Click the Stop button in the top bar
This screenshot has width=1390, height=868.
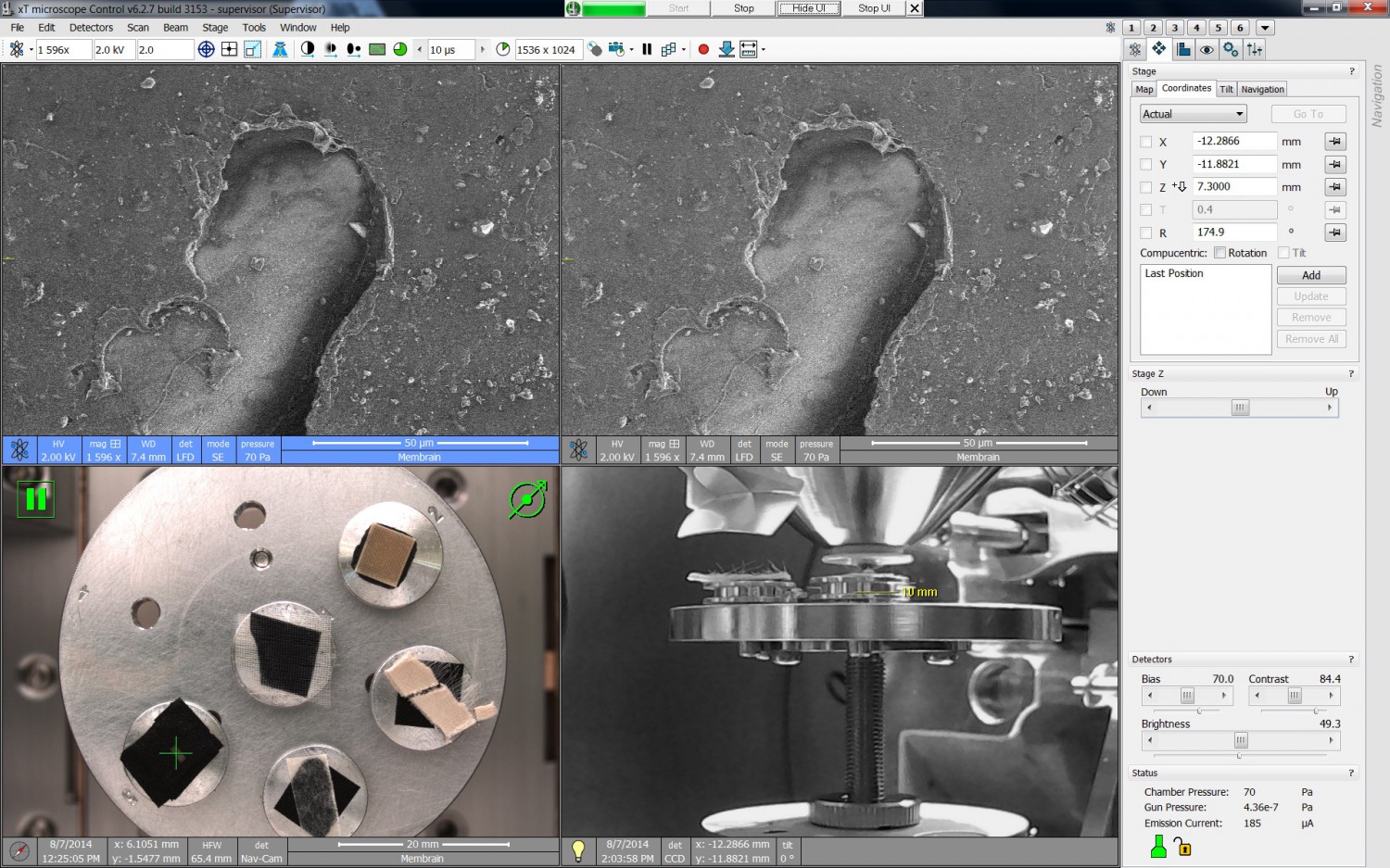pos(744,8)
